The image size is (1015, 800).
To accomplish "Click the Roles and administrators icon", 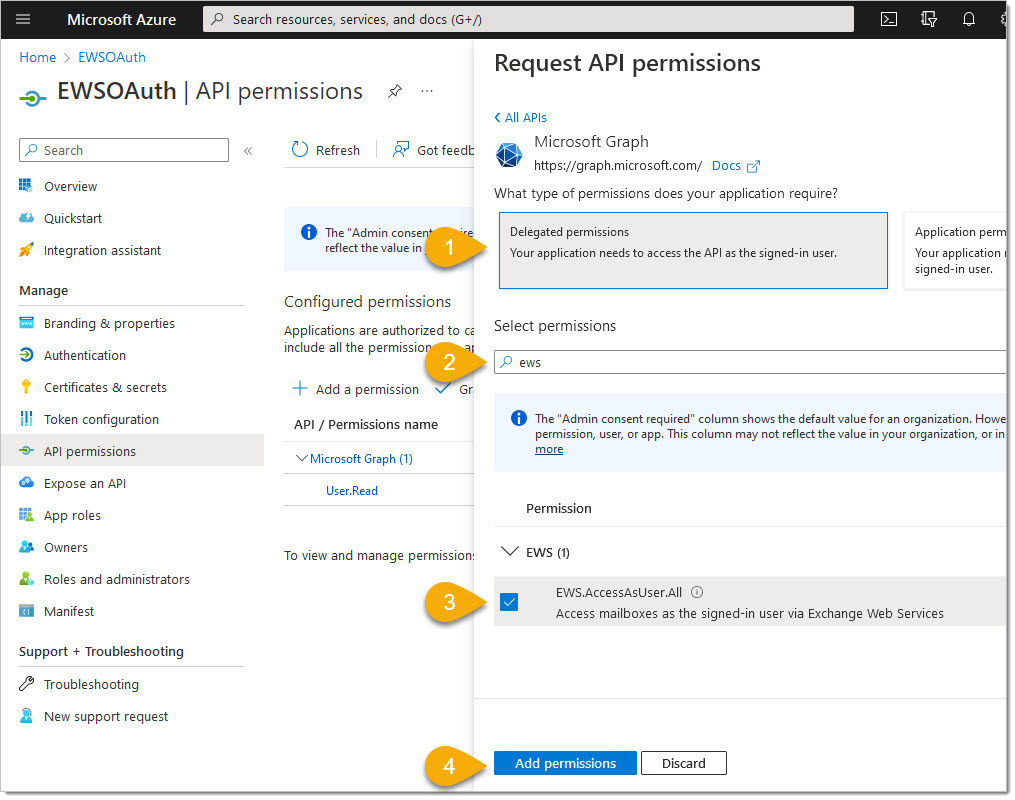I will [26, 580].
